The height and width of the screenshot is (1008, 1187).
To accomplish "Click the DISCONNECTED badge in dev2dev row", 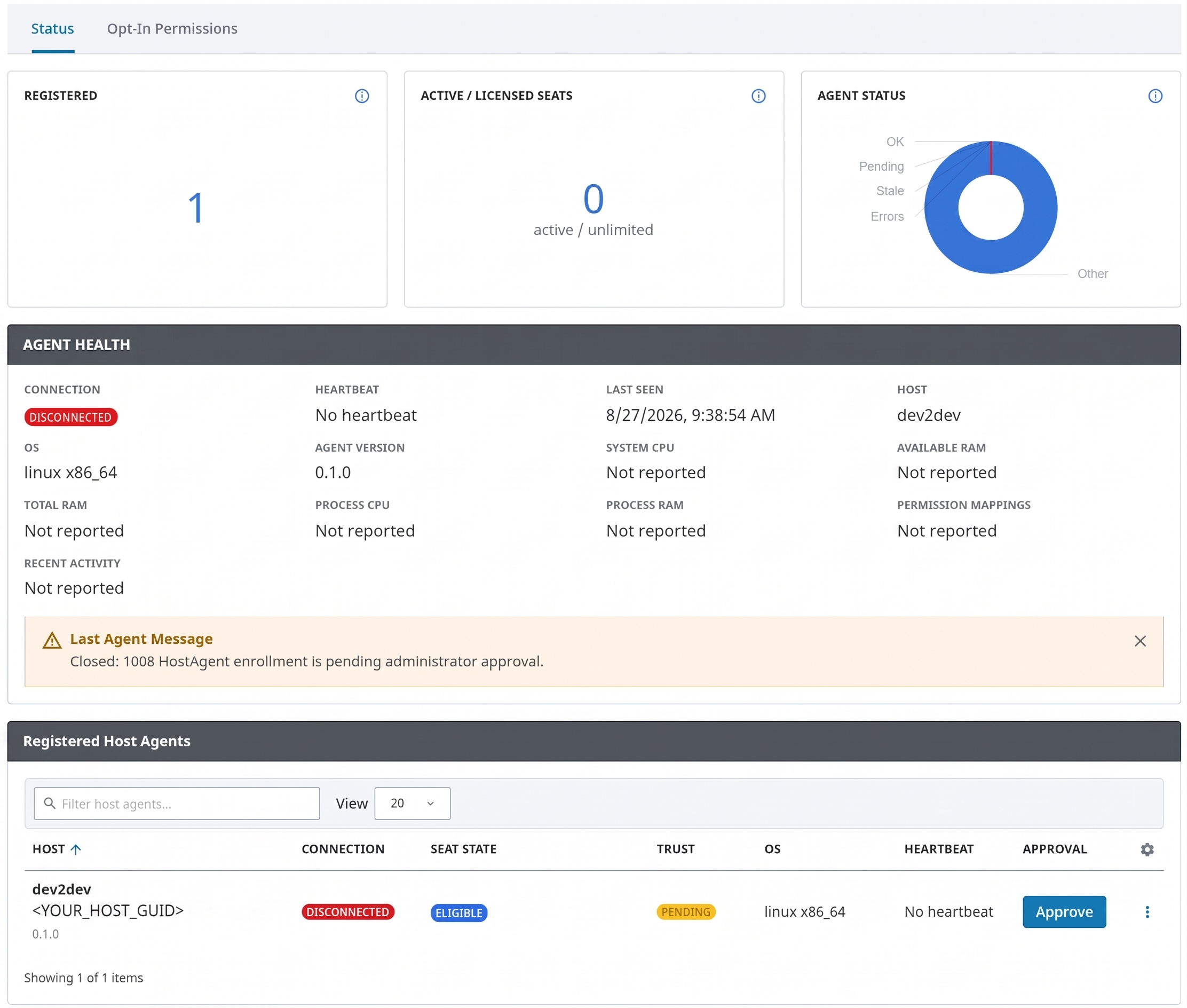I will click(x=348, y=911).
